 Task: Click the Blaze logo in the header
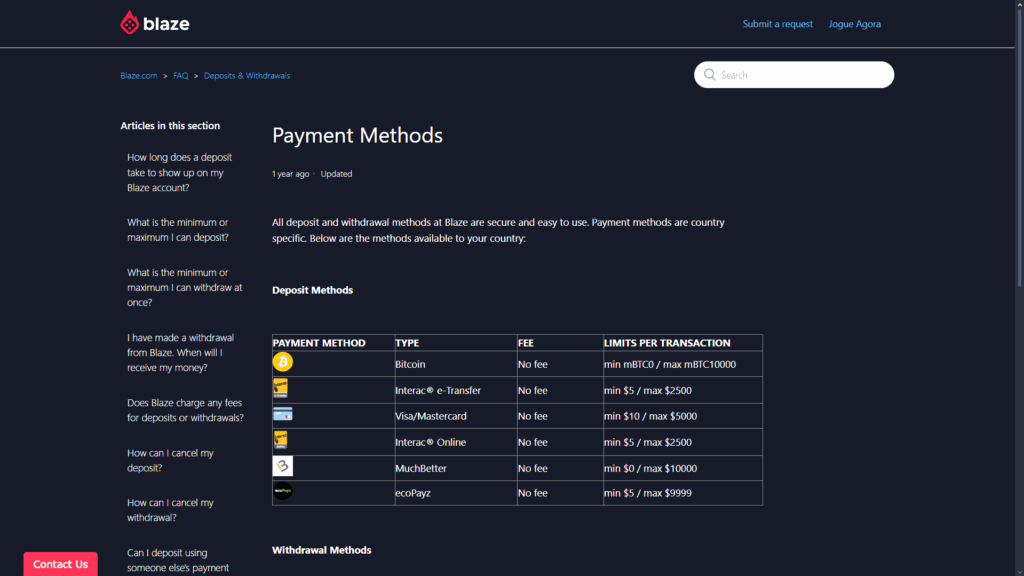(x=154, y=22)
